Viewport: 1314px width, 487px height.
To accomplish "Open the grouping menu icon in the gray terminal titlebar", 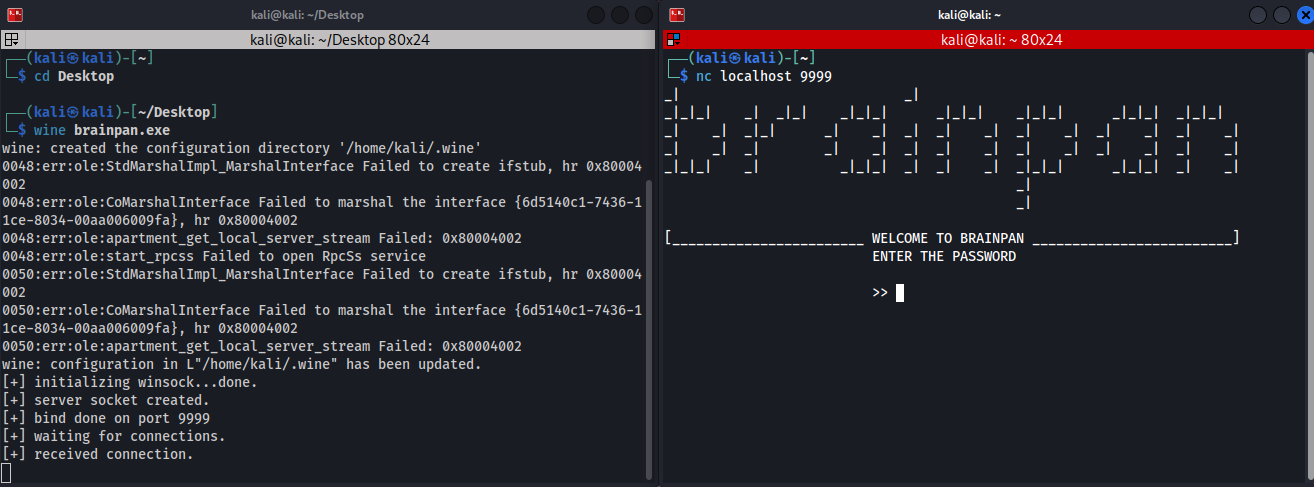I will (x=12, y=40).
